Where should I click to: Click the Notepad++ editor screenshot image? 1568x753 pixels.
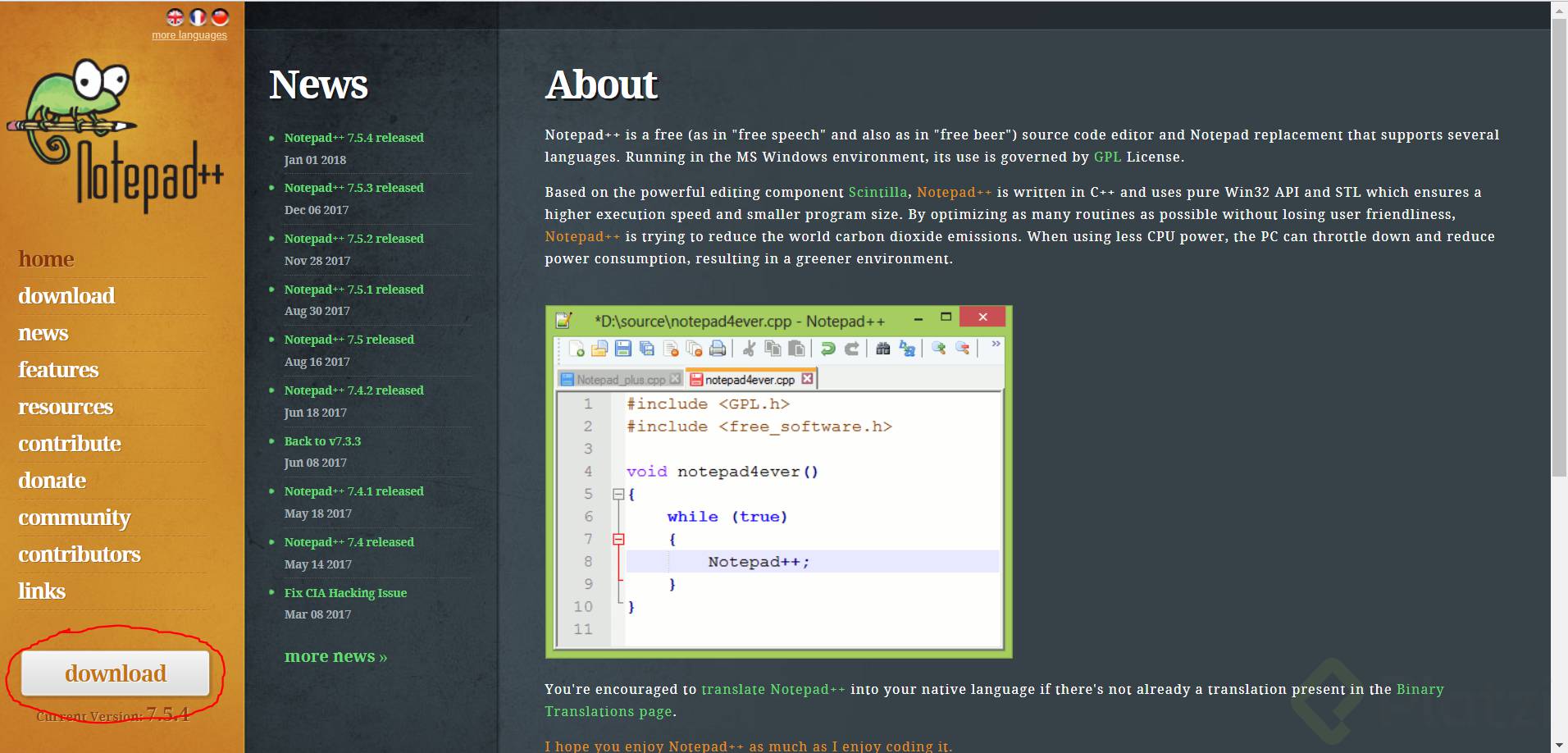[778, 481]
